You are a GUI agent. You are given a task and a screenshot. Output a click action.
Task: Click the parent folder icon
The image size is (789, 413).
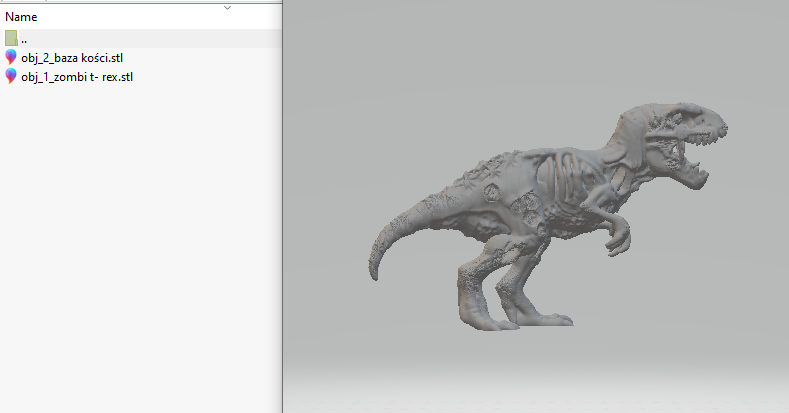pos(11,38)
